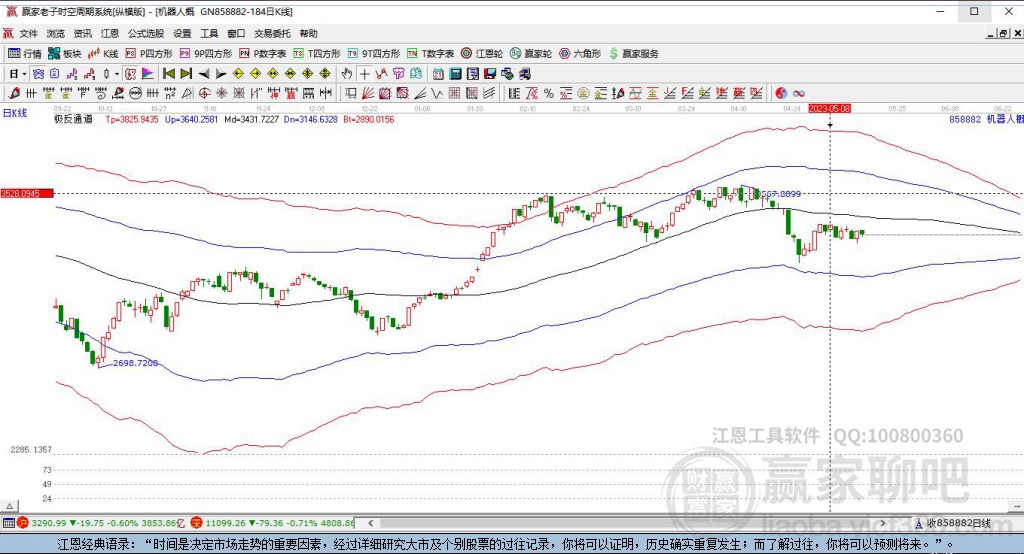This screenshot has width=1024, height=554.
Task: Open the 板块 sector view
Action: 65,54
